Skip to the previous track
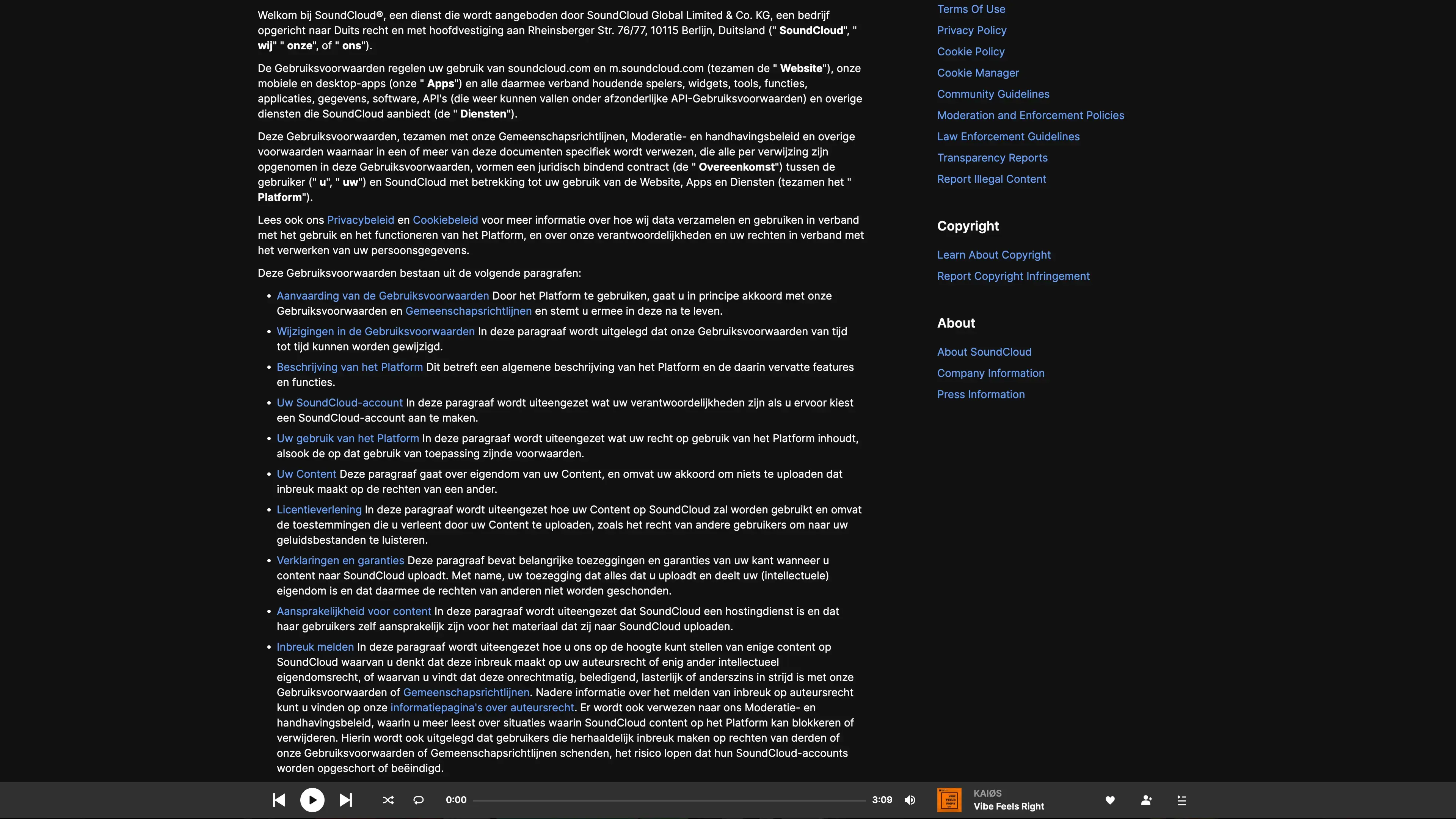Viewport: 1456px width, 819px height. point(279,800)
